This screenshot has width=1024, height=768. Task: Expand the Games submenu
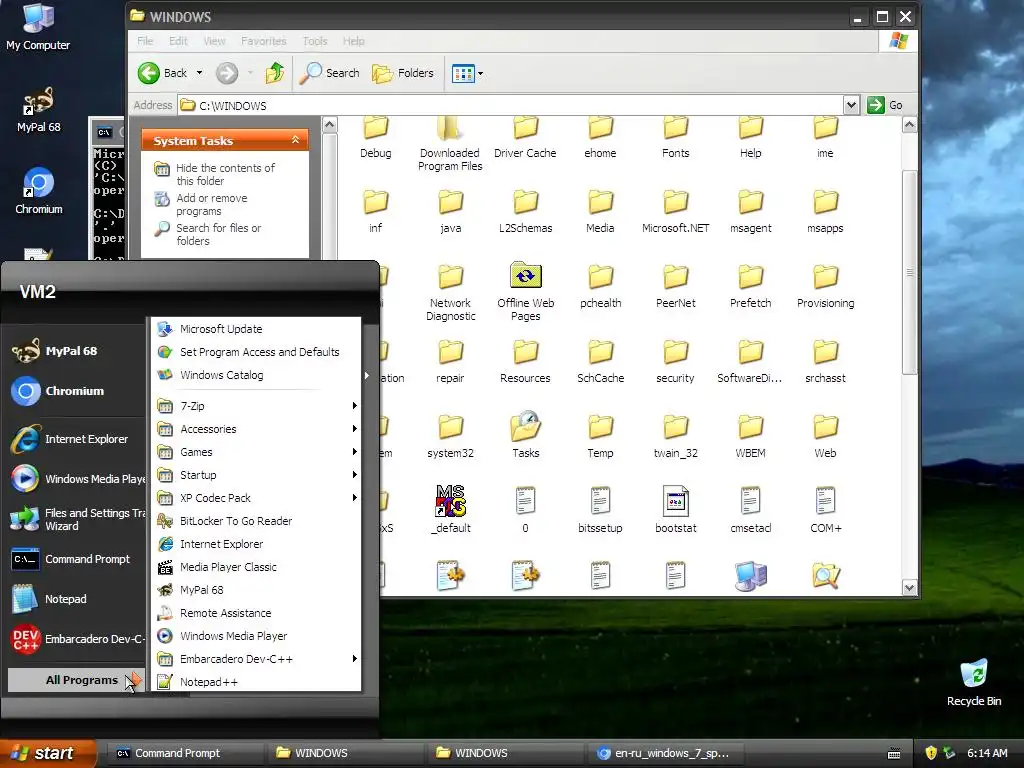tap(257, 452)
